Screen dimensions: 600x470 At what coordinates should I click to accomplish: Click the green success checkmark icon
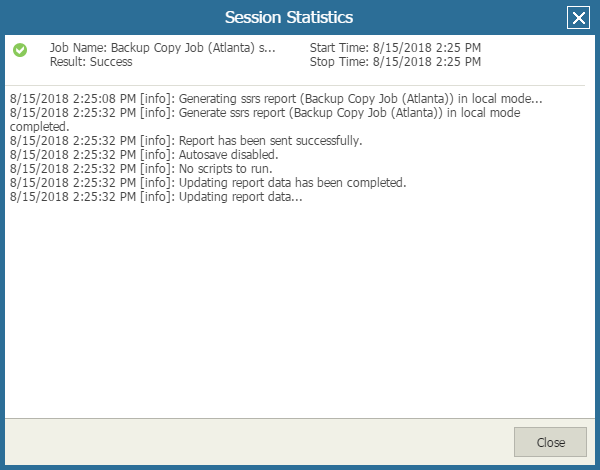coord(20,49)
